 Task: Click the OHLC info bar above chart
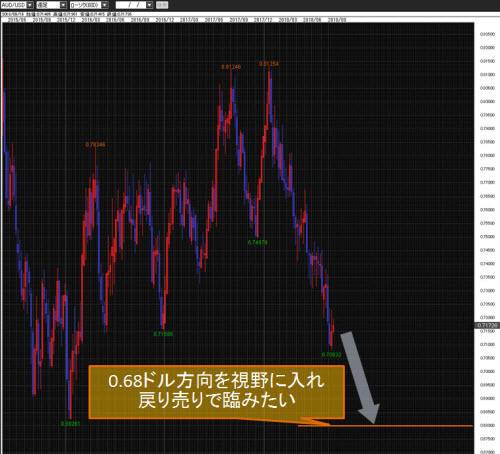click(67, 14)
